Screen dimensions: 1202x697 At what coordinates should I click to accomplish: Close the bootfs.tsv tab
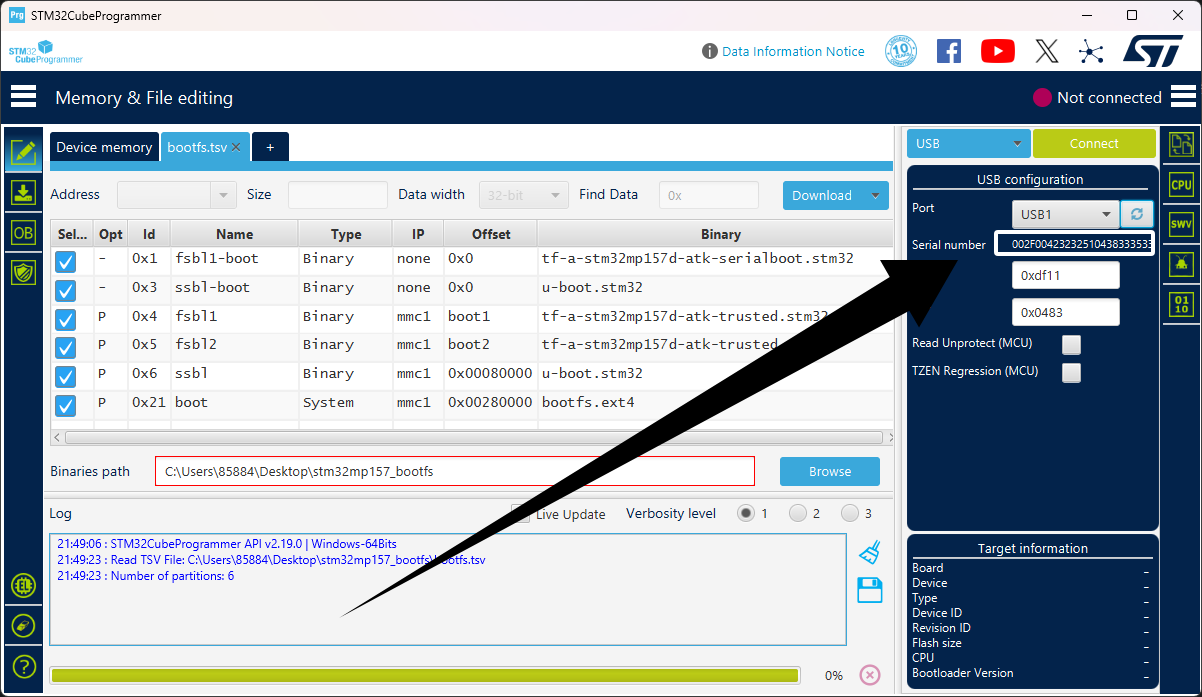(x=236, y=147)
